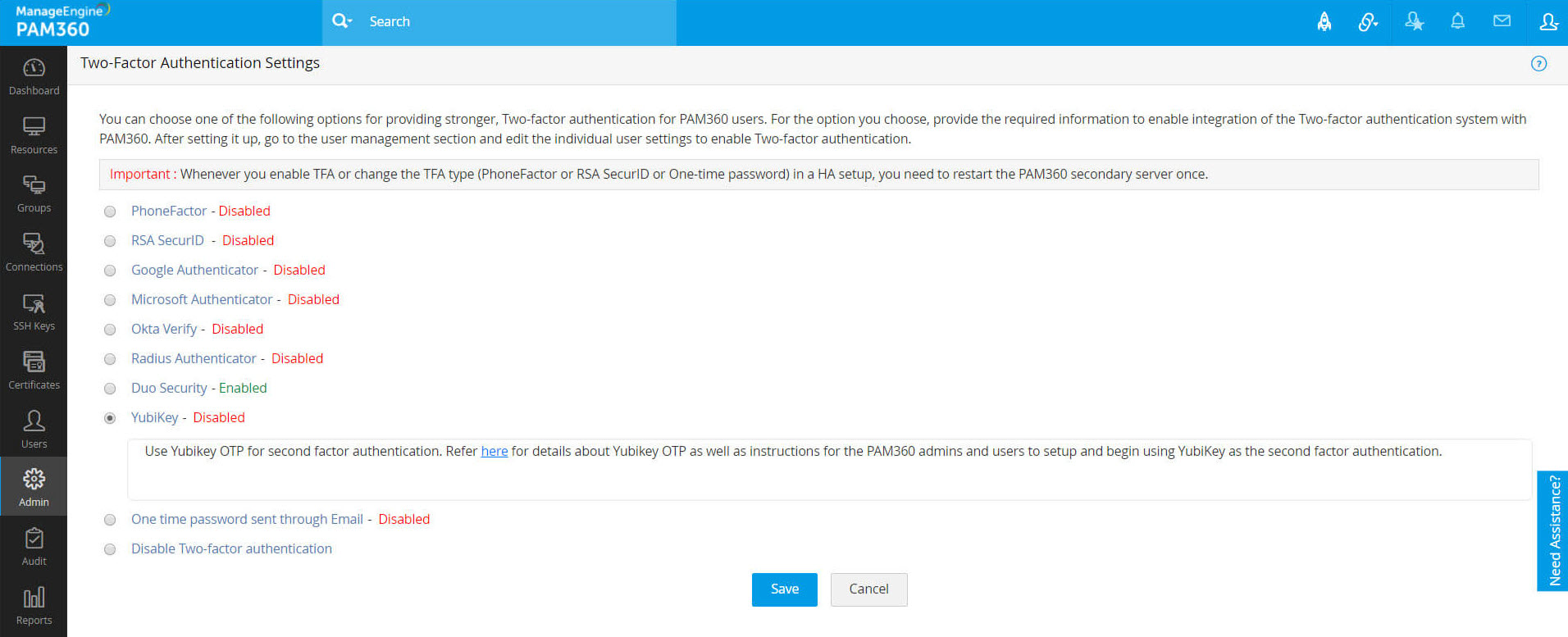The image size is (1568, 637).
Task: Select the Okta Verify radio button
Action: 110,330
